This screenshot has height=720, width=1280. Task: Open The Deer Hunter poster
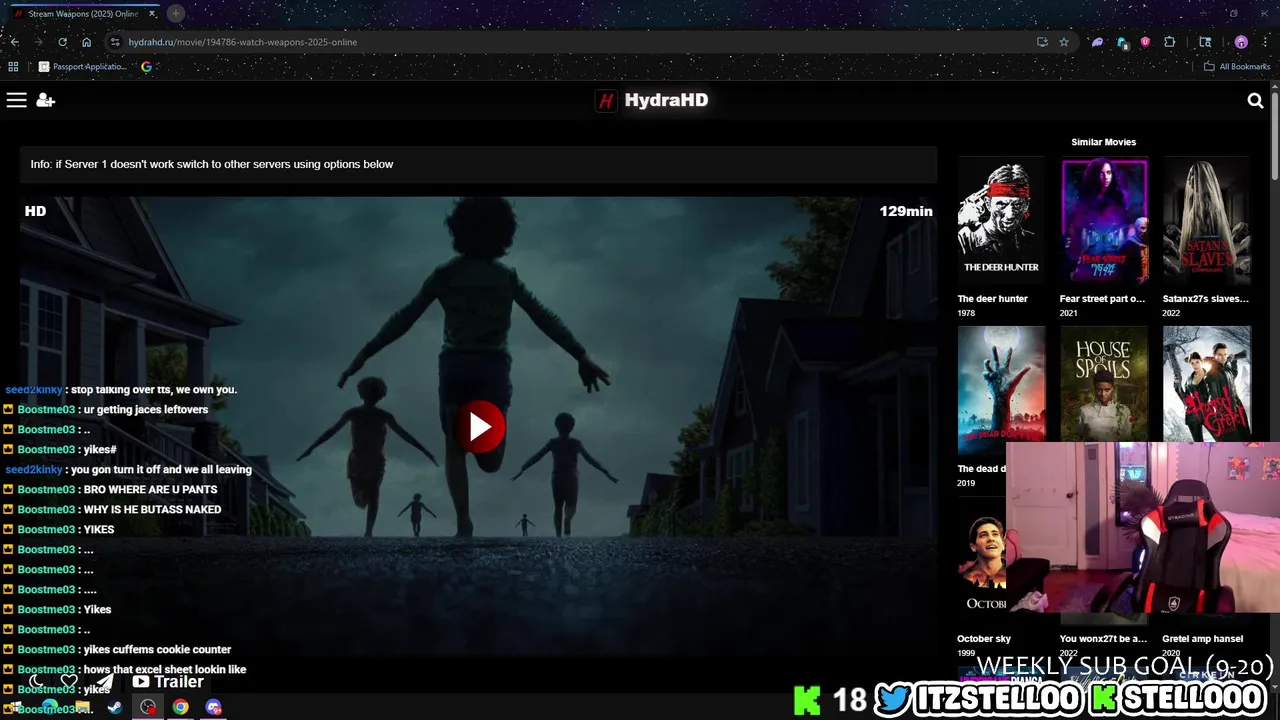[x=1001, y=221]
